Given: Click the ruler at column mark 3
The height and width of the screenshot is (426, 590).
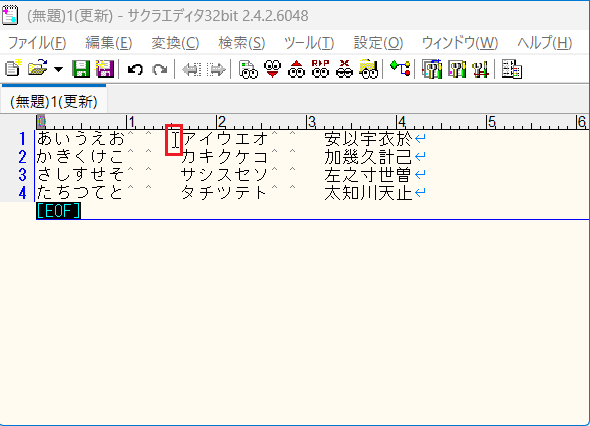Looking at the screenshot, I should [311, 122].
